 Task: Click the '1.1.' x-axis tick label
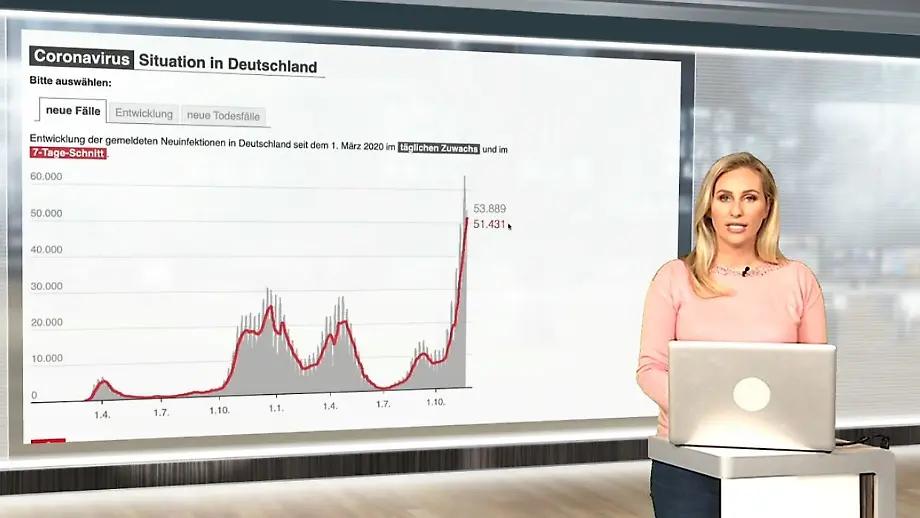(276, 408)
